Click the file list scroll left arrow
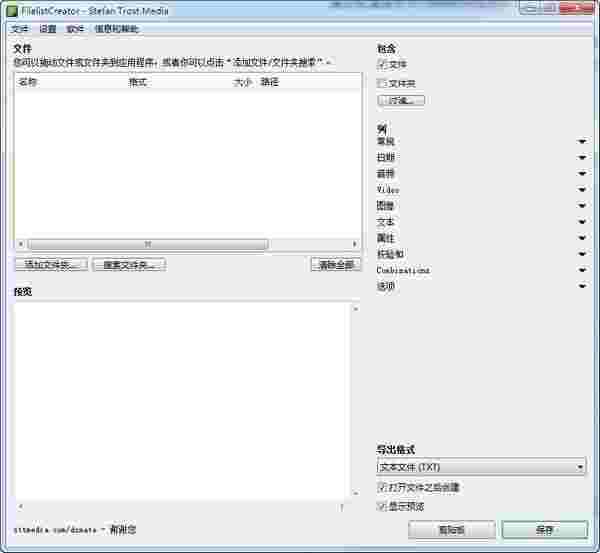The width and height of the screenshot is (600, 553). coord(21,244)
